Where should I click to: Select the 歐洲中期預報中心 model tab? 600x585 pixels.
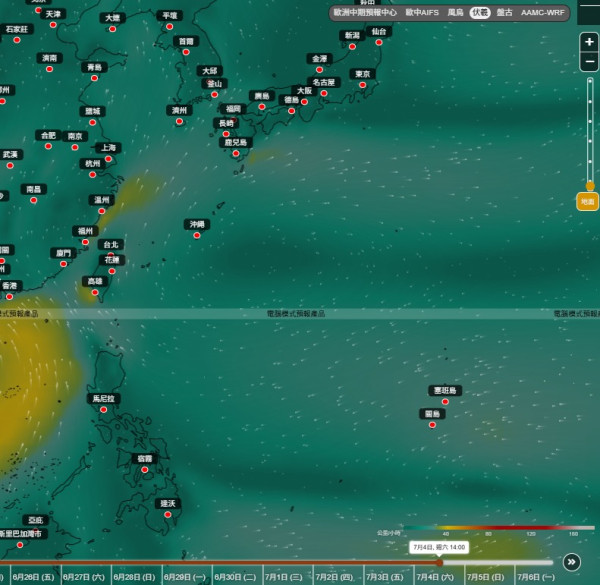365,13
